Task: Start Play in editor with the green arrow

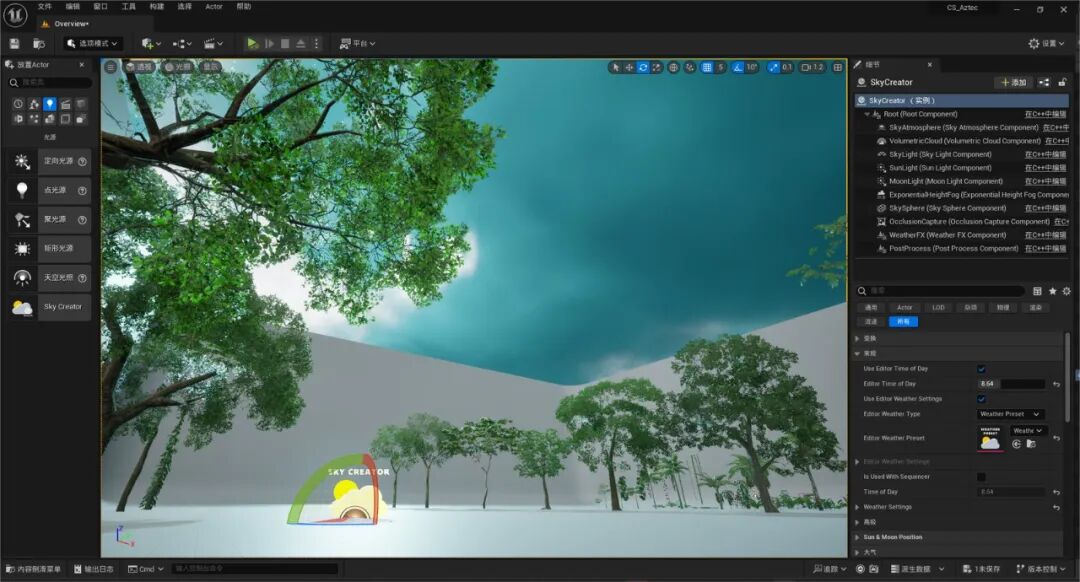Action: pyautogui.click(x=252, y=43)
